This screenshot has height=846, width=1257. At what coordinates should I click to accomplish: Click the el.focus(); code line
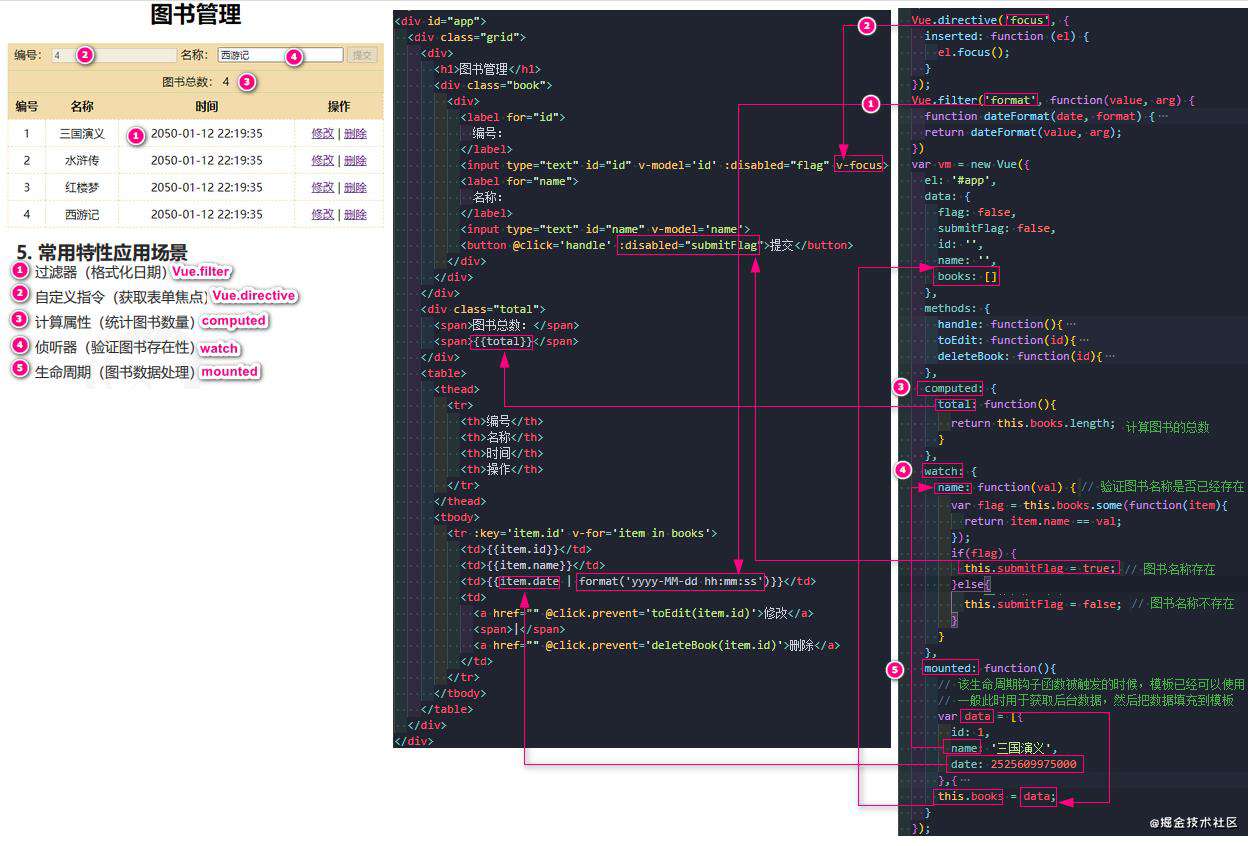pos(974,52)
